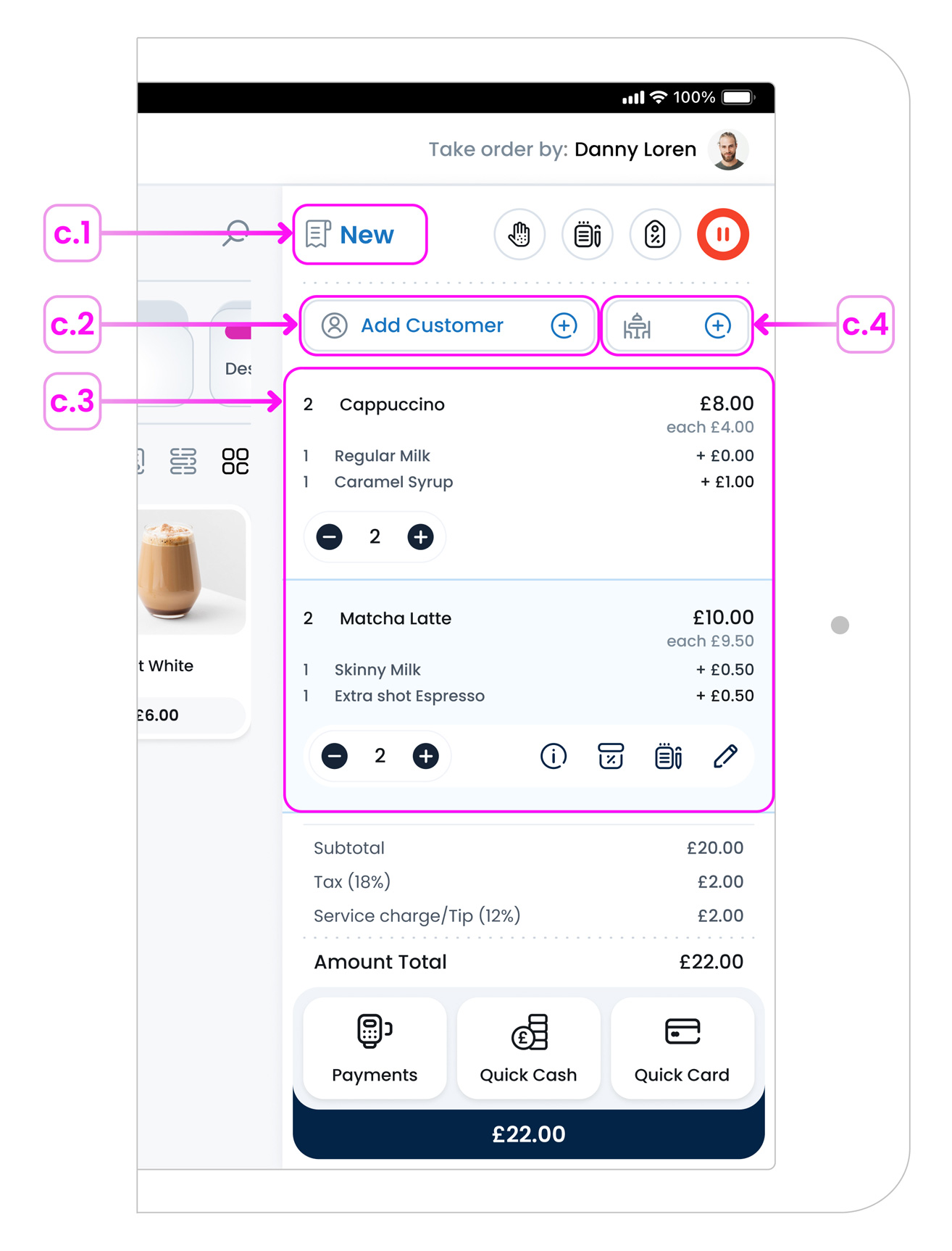Switch to grid view layout
Screen dimensions: 952x1251
coord(235,461)
